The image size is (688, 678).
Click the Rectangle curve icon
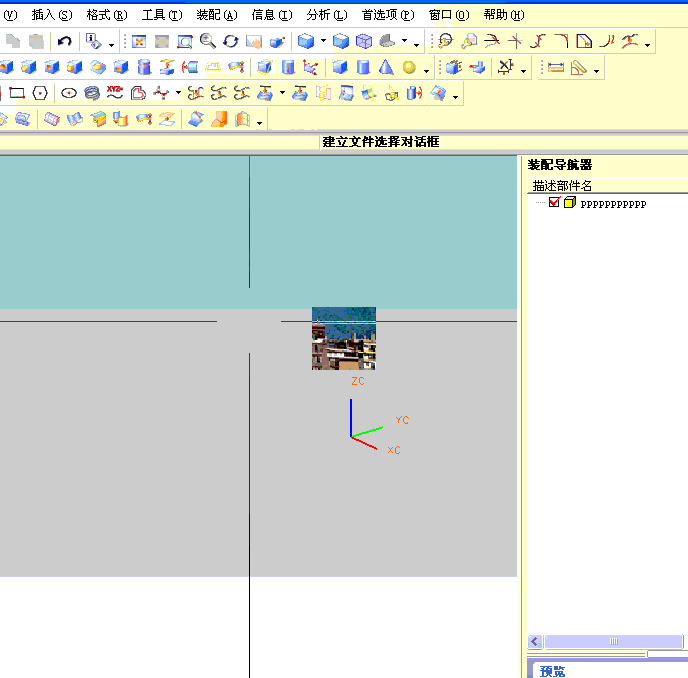[17, 93]
